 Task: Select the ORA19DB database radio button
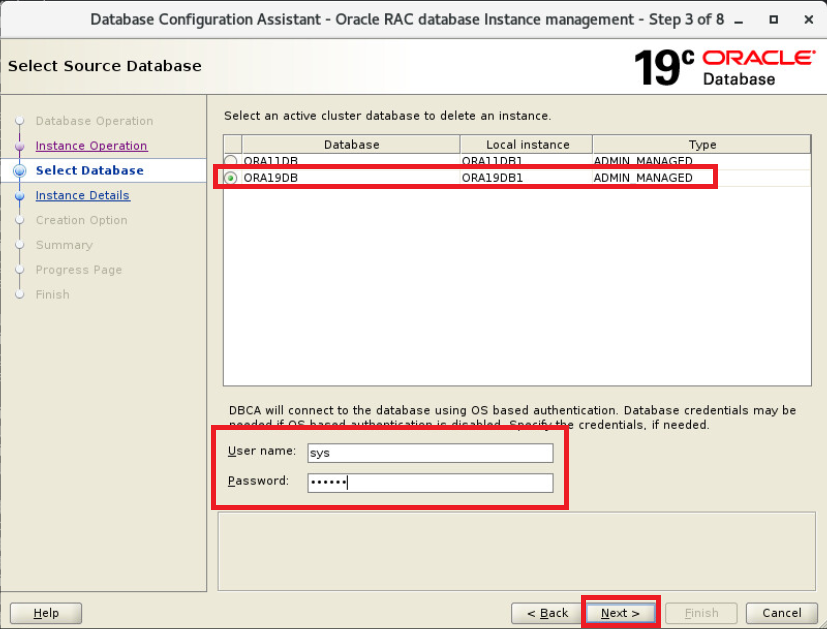(230, 178)
